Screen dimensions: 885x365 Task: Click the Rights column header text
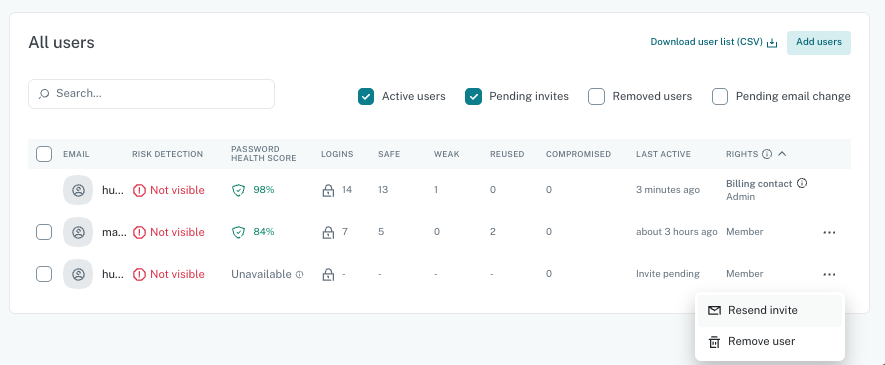[x=742, y=154]
